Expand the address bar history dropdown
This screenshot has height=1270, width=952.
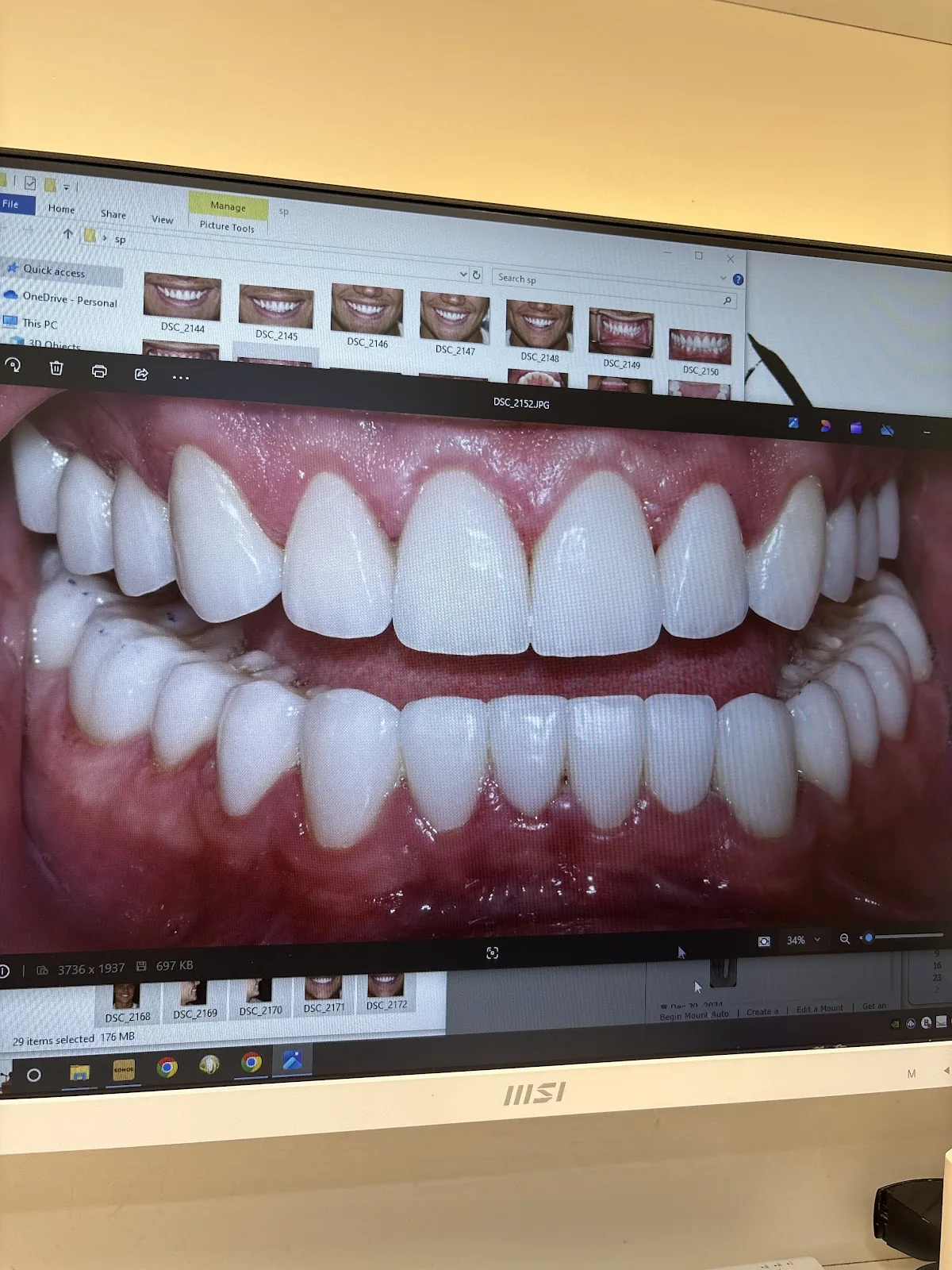tap(463, 274)
